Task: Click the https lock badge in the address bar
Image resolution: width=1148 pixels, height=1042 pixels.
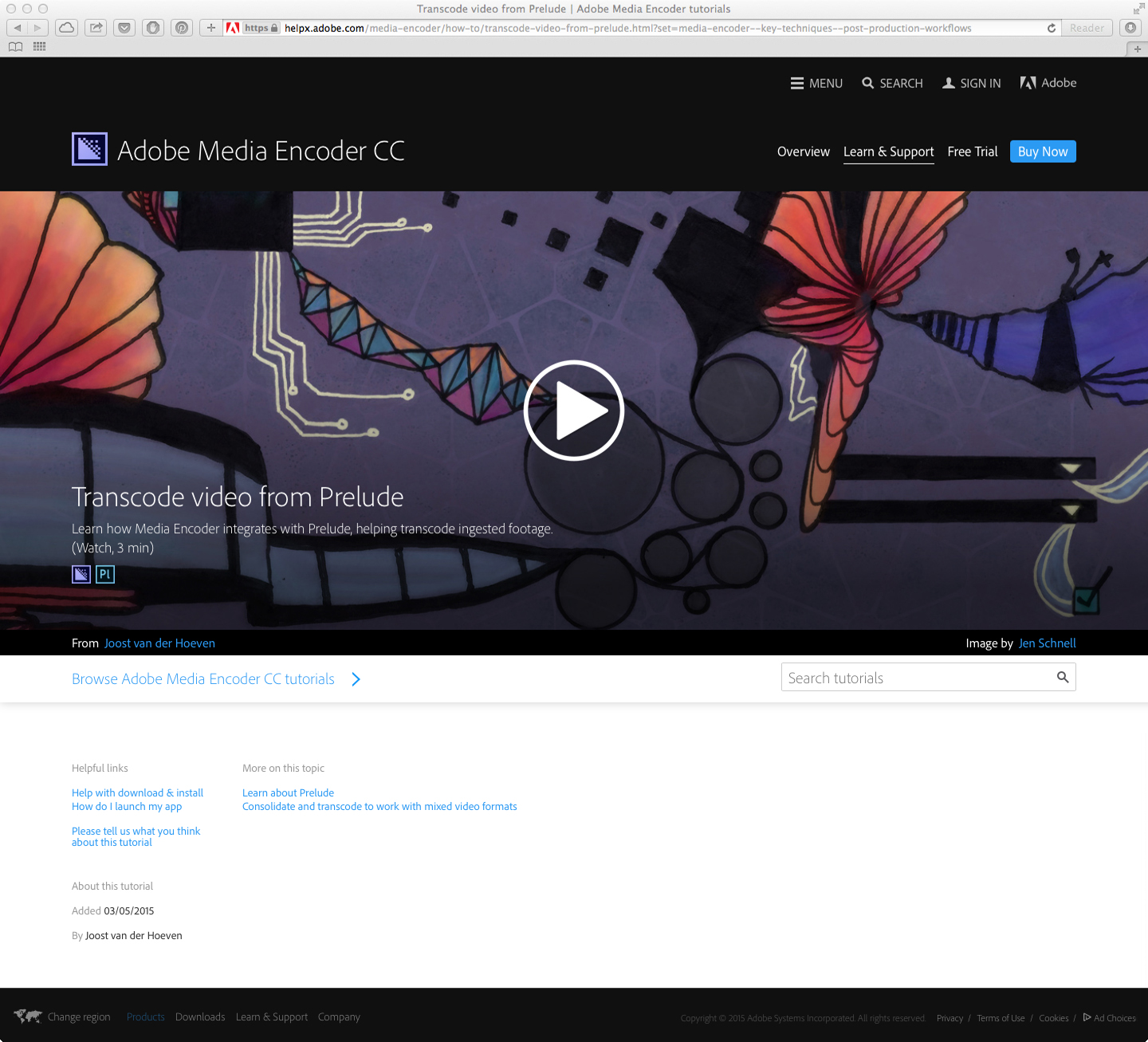Action: [261, 28]
